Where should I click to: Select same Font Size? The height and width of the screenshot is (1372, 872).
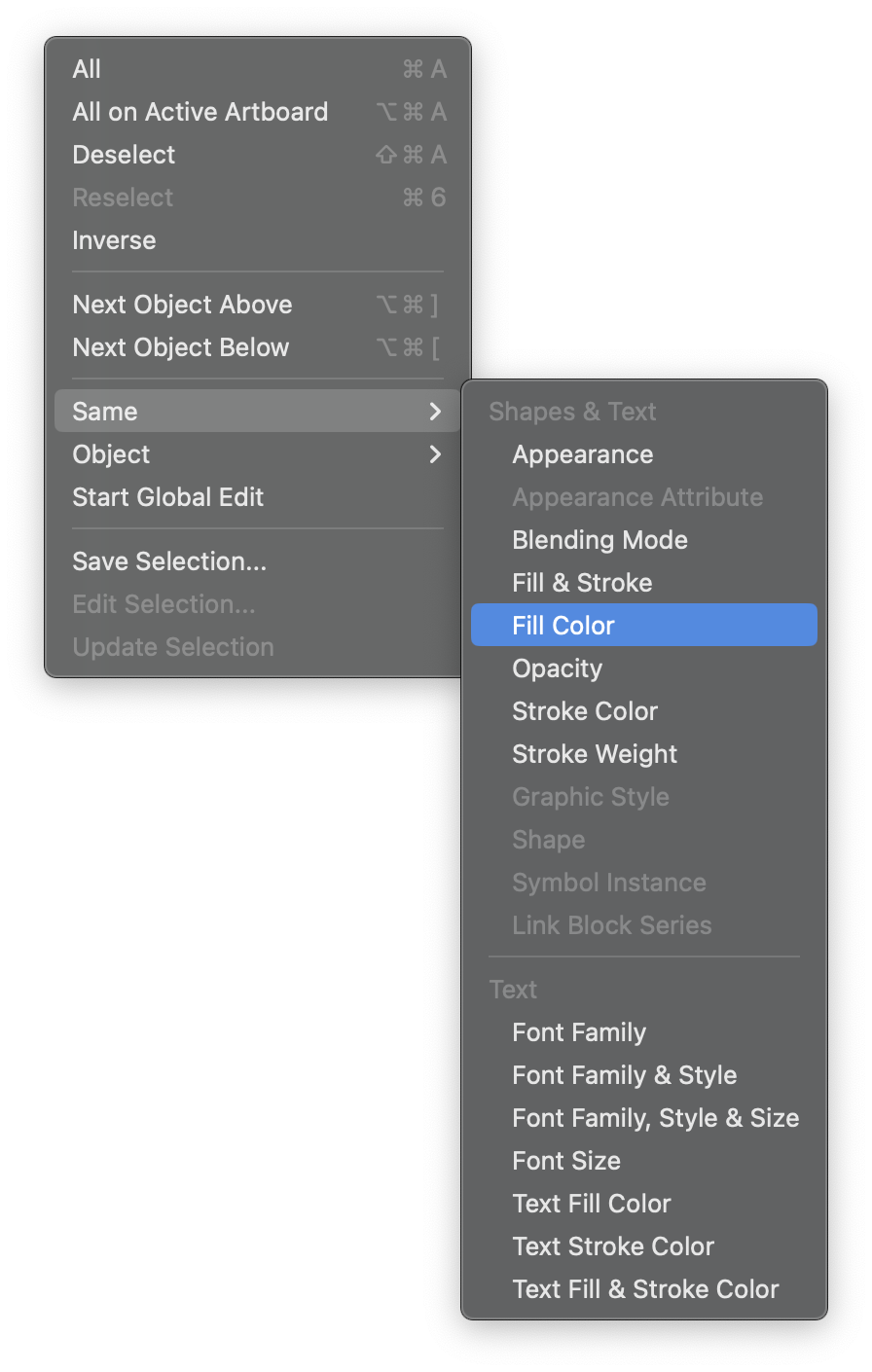point(566,1161)
